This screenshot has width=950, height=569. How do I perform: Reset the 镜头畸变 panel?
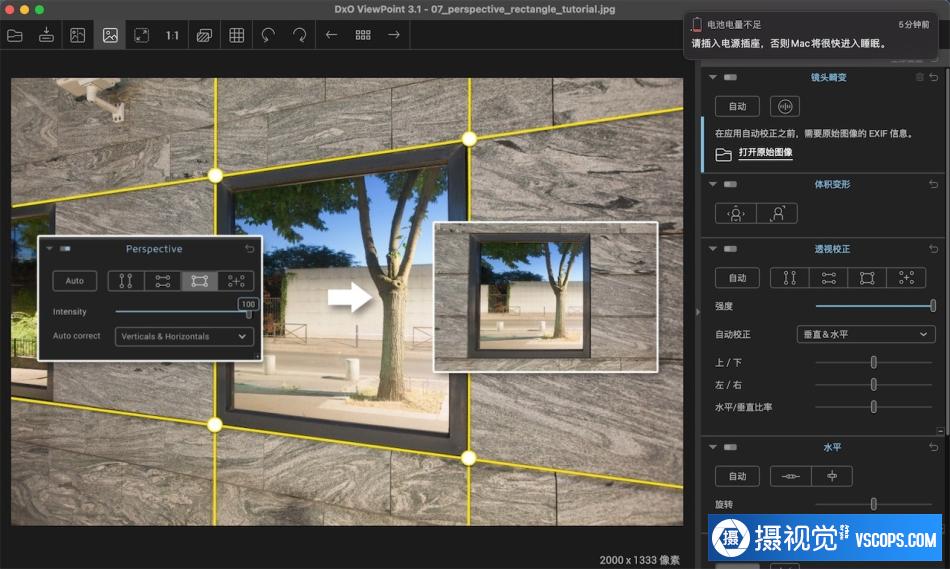[934, 77]
